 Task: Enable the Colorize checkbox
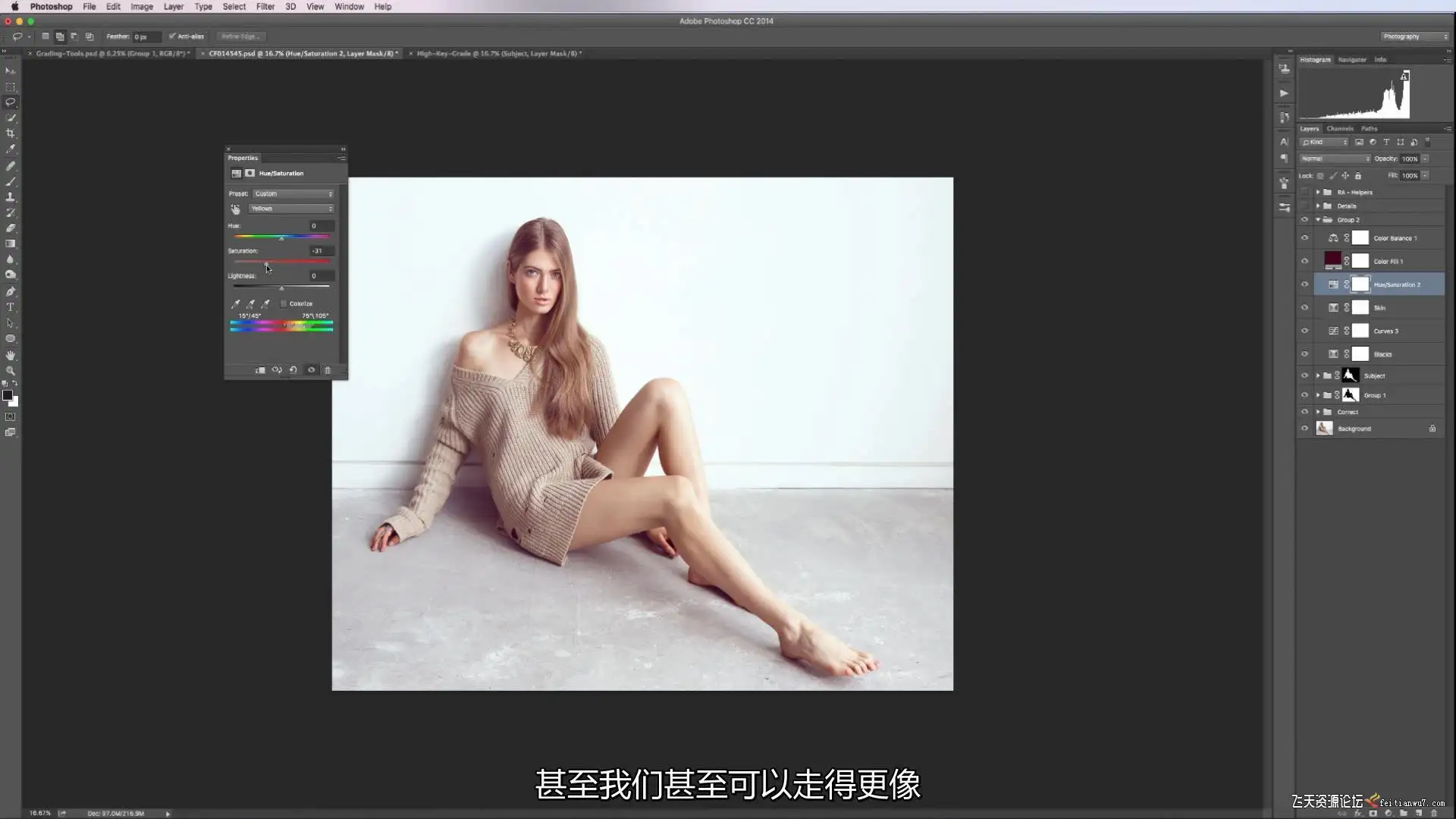click(284, 303)
